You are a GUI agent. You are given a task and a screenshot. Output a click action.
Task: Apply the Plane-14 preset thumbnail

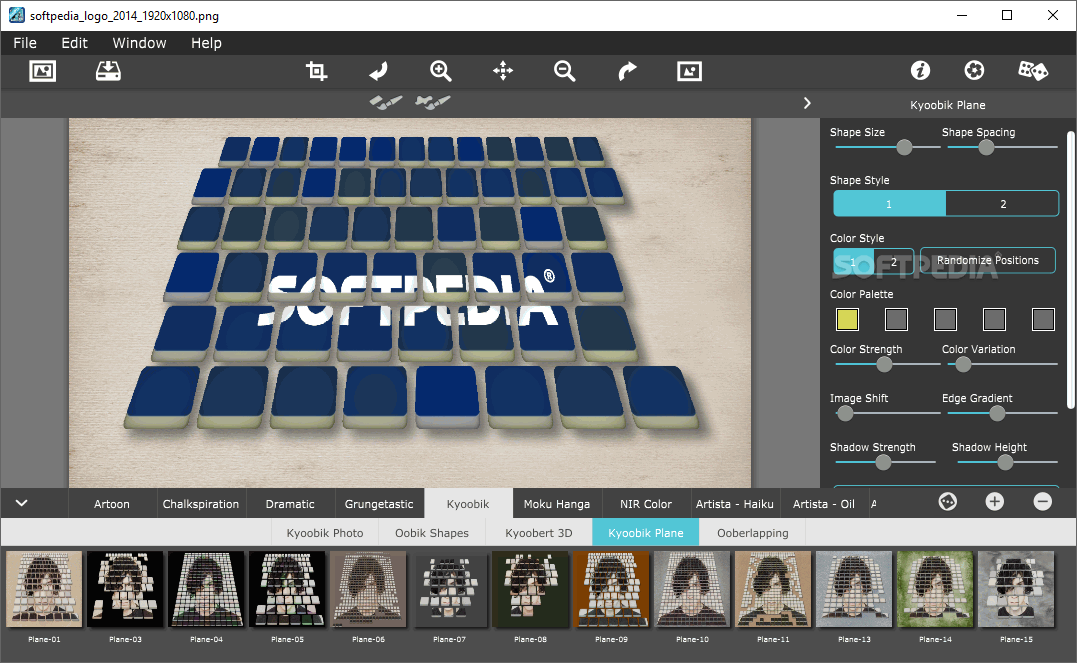935,589
